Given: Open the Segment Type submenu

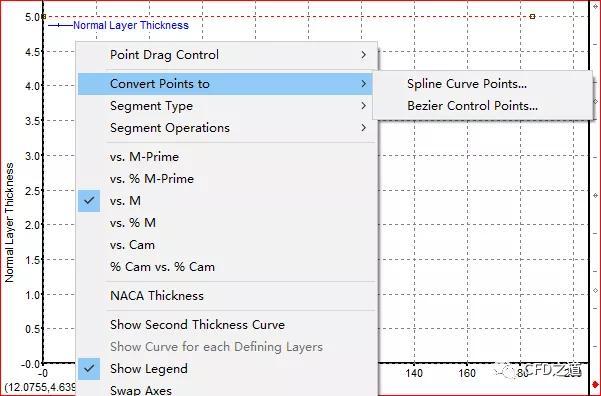Looking at the screenshot, I should coord(225,106).
